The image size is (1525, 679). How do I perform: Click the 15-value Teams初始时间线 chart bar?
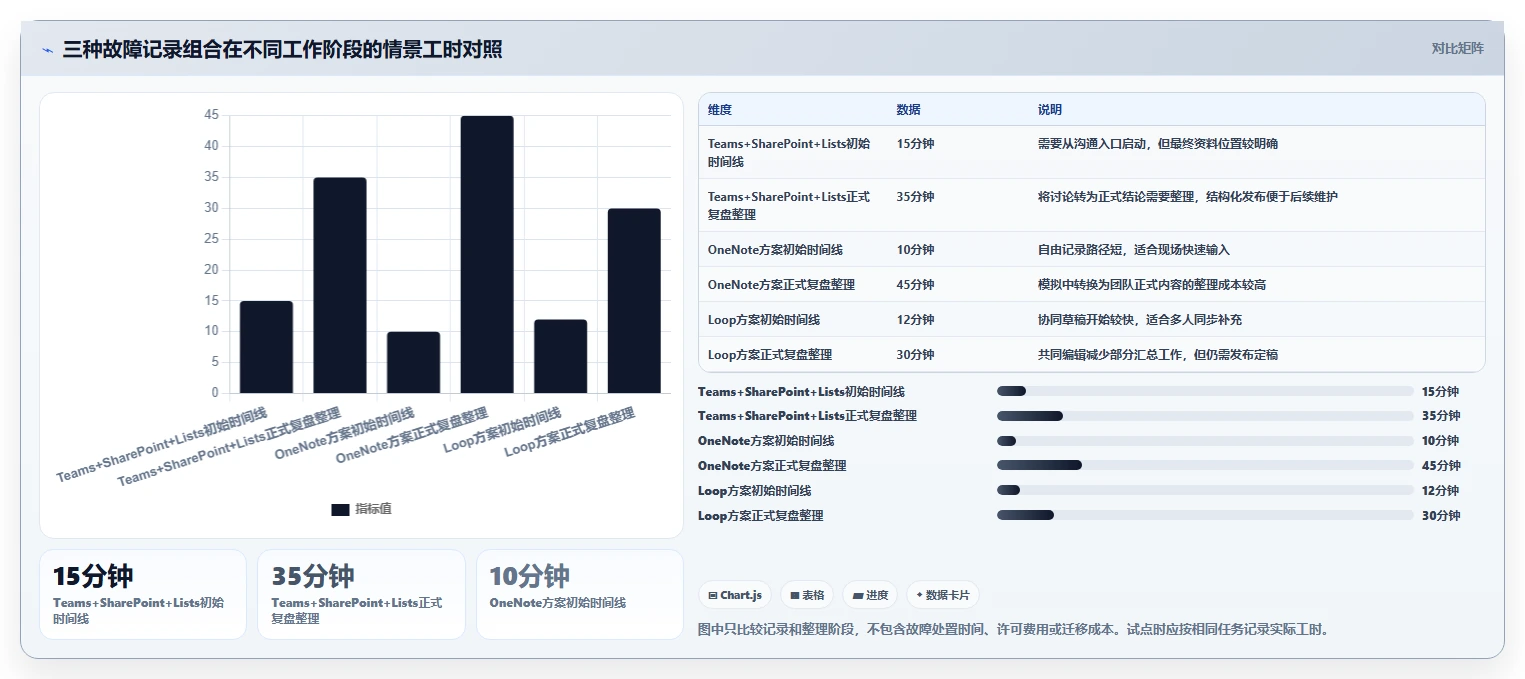[266, 347]
